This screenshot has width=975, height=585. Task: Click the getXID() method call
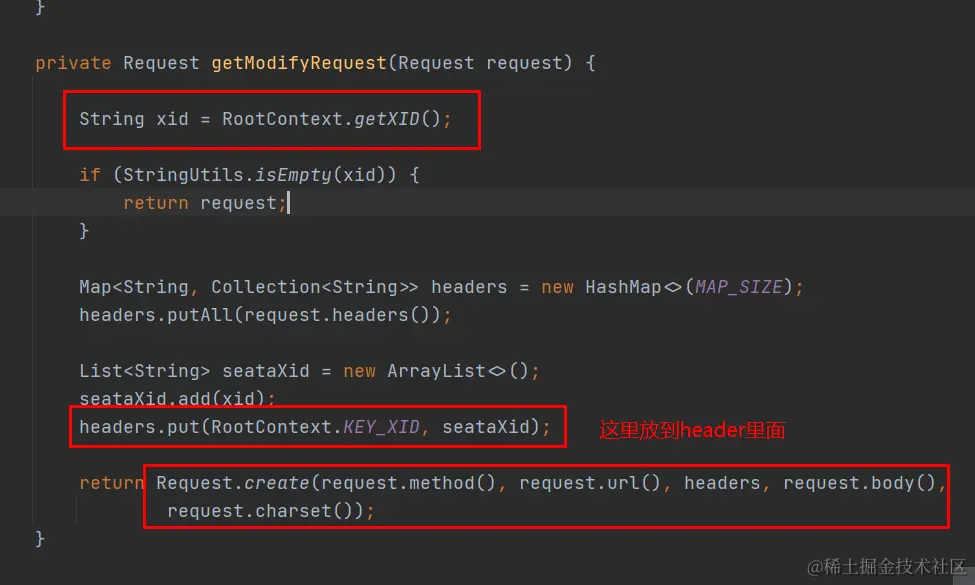pos(397,119)
